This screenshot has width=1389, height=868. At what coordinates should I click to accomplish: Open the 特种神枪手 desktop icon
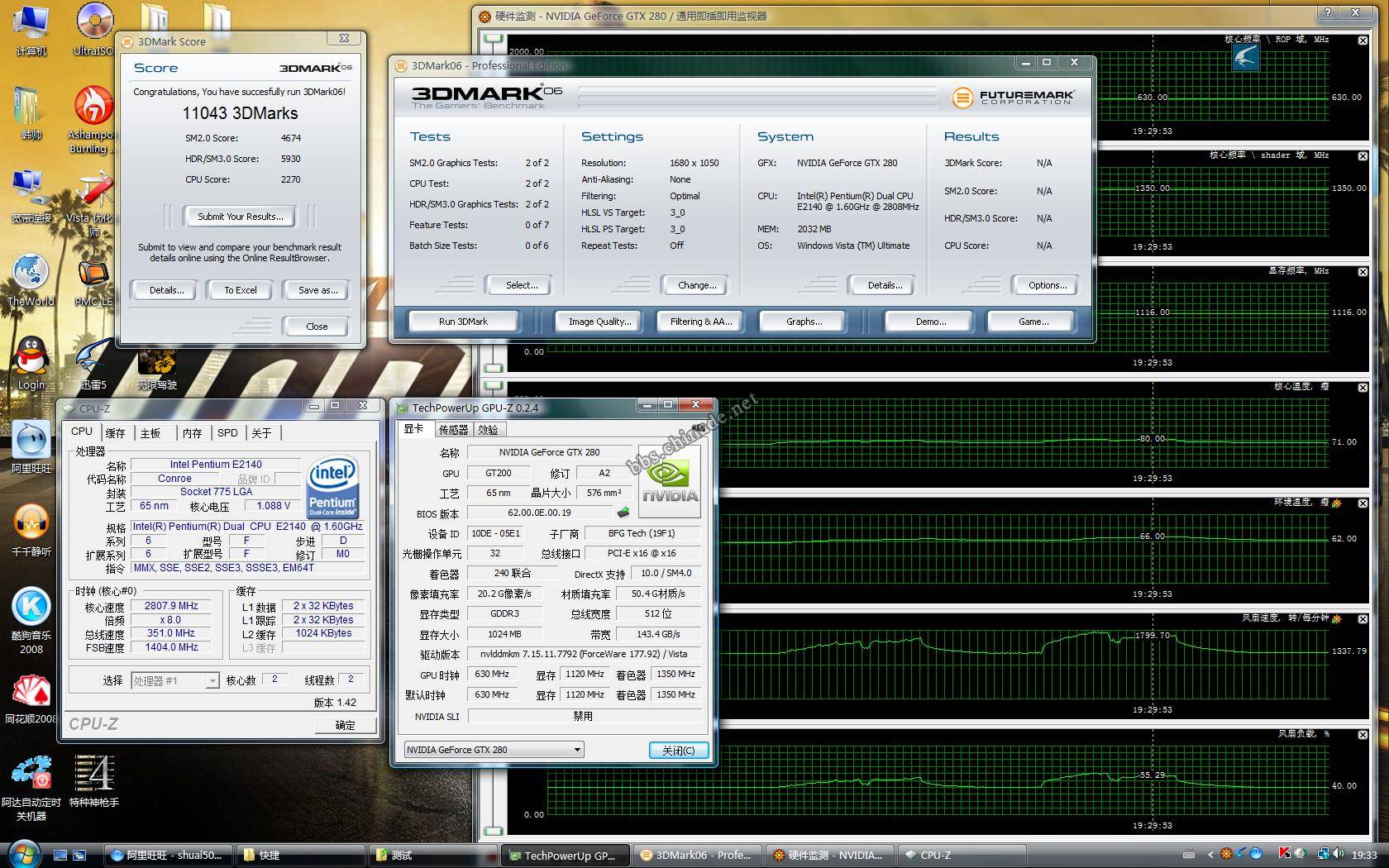(94, 781)
